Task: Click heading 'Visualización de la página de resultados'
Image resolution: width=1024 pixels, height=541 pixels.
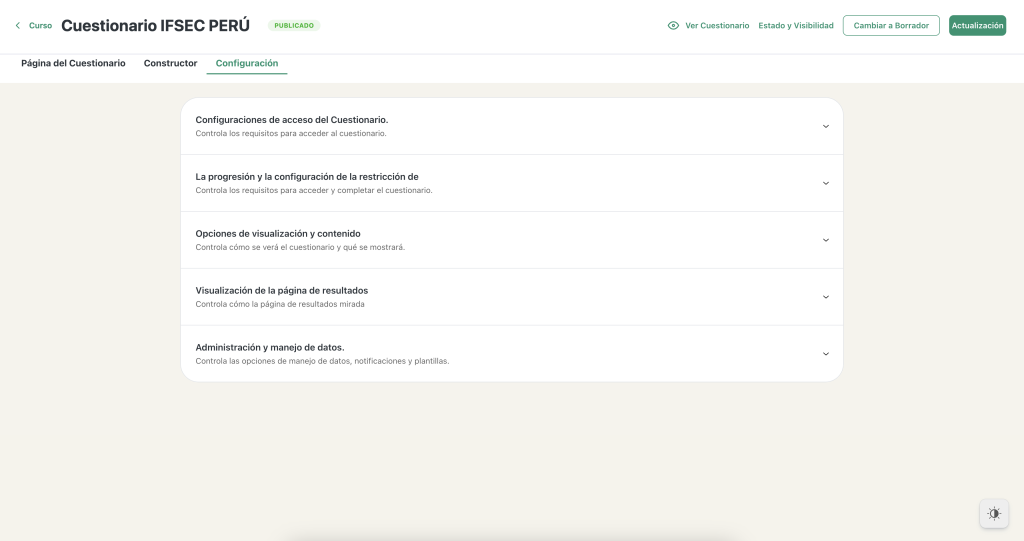Action: tap(281, 290)
